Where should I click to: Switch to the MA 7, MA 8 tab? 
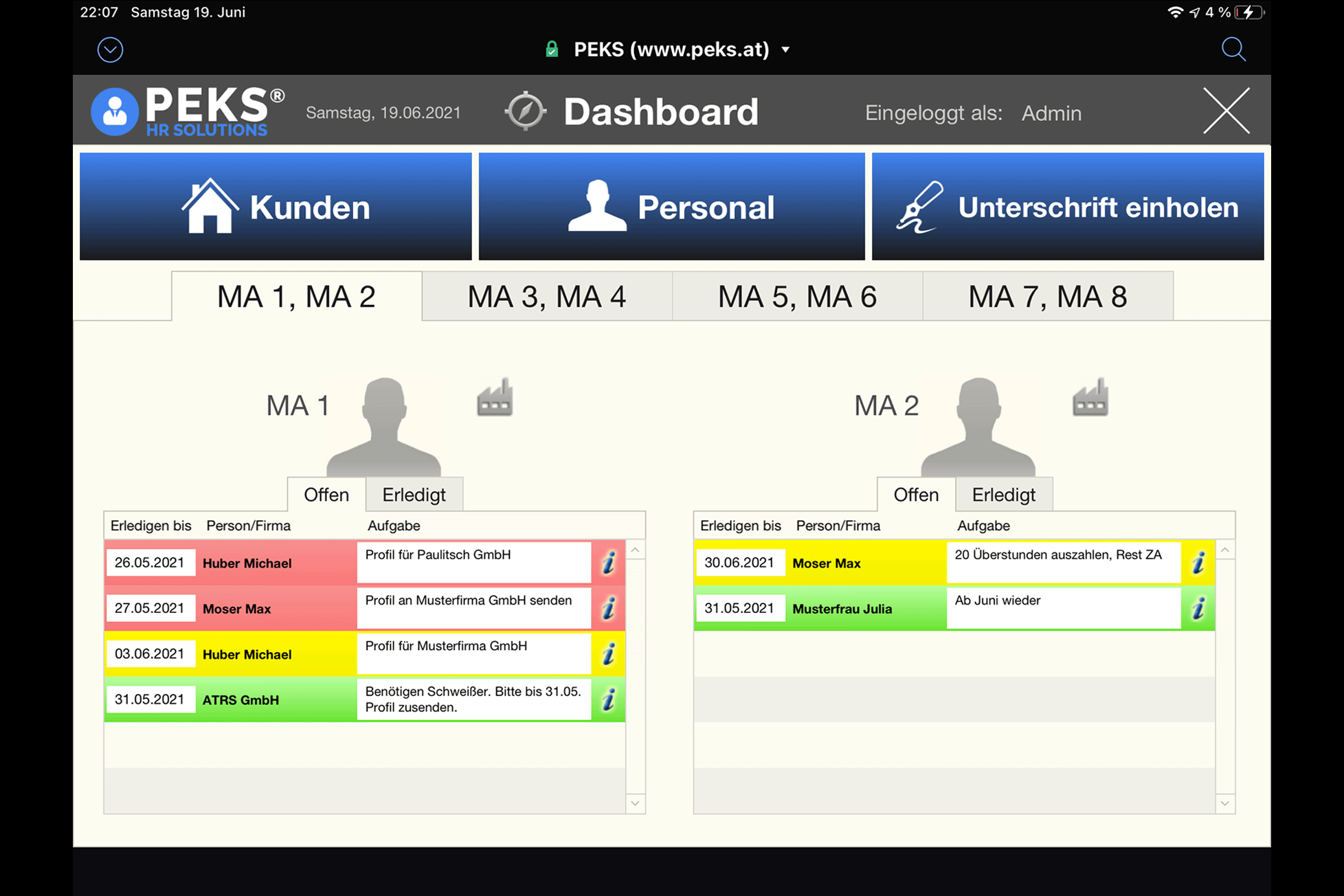tap(1047, 297)
